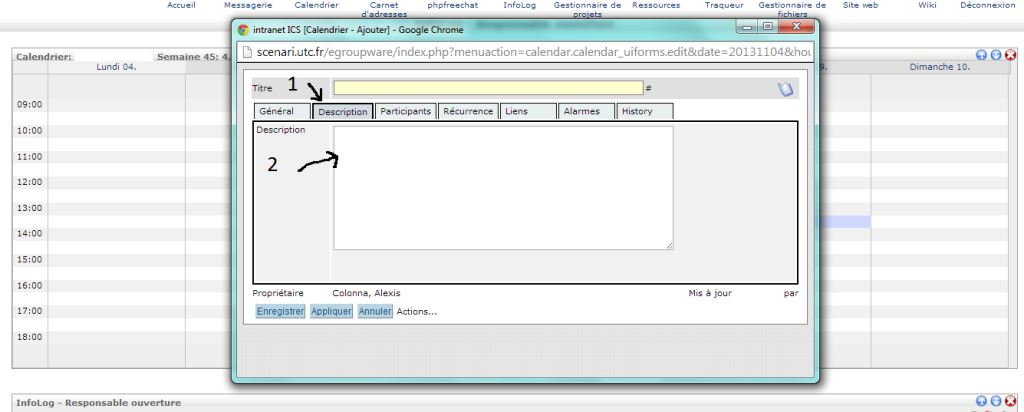Open the Actions... dropdown
Image resolution: width=1024 pixels, height=412 pixels.
[417, 311]
